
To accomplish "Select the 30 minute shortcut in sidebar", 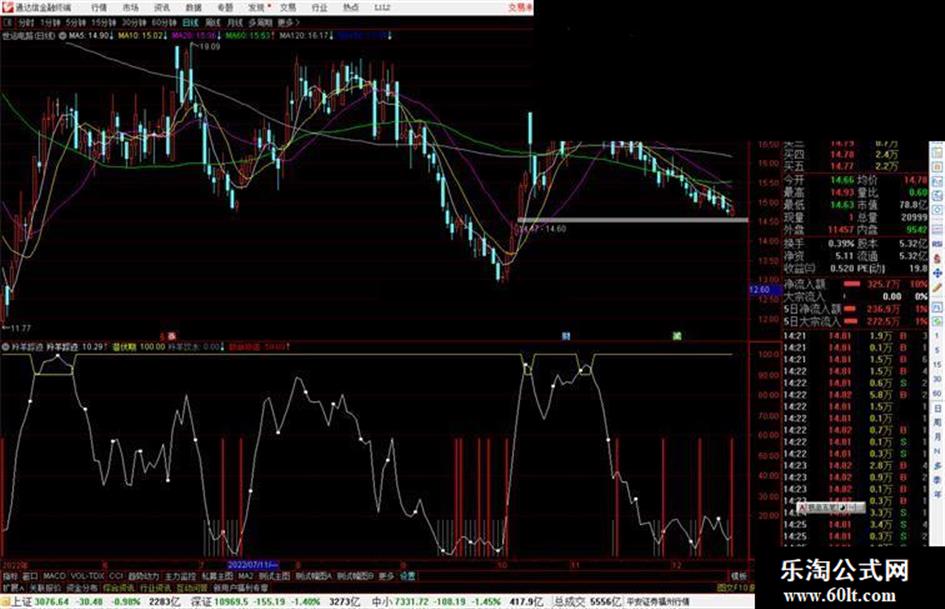I will click(x=937, y=379).
